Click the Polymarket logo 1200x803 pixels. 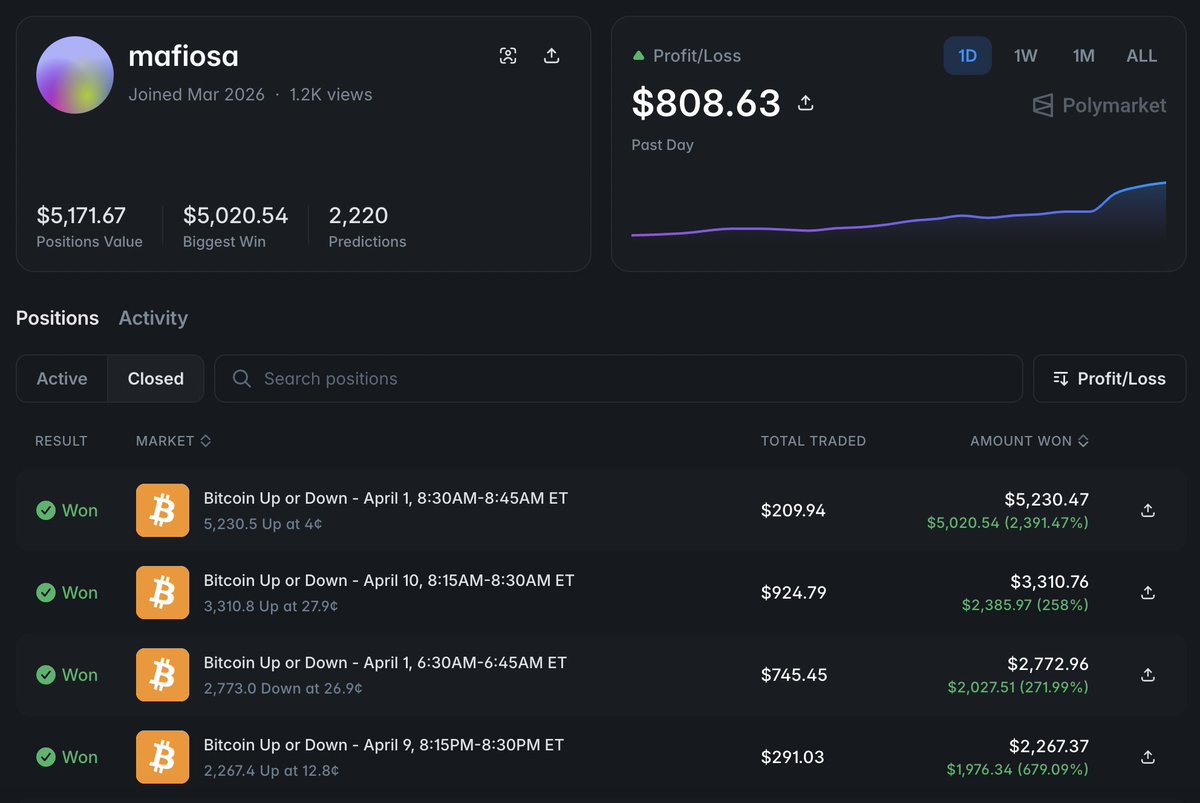pos(1099,105)
